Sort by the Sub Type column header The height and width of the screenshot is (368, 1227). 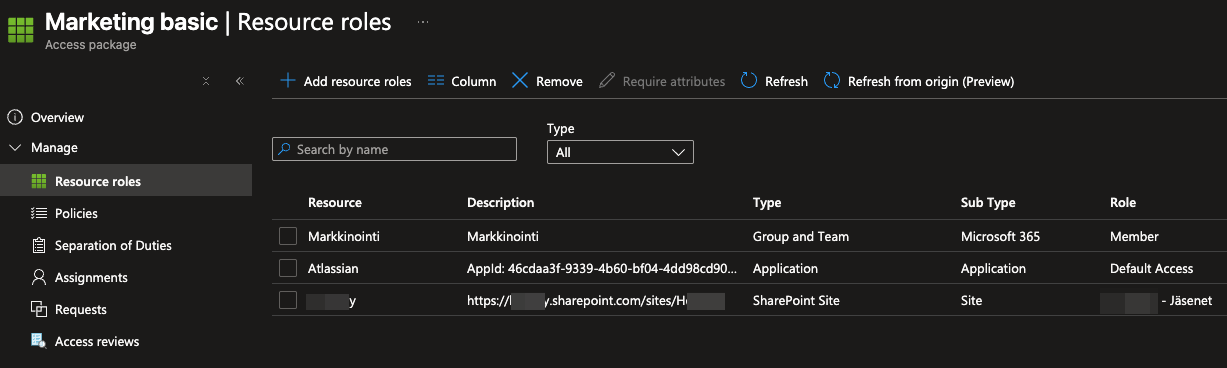pyautogui.click(x=988, y=202)
